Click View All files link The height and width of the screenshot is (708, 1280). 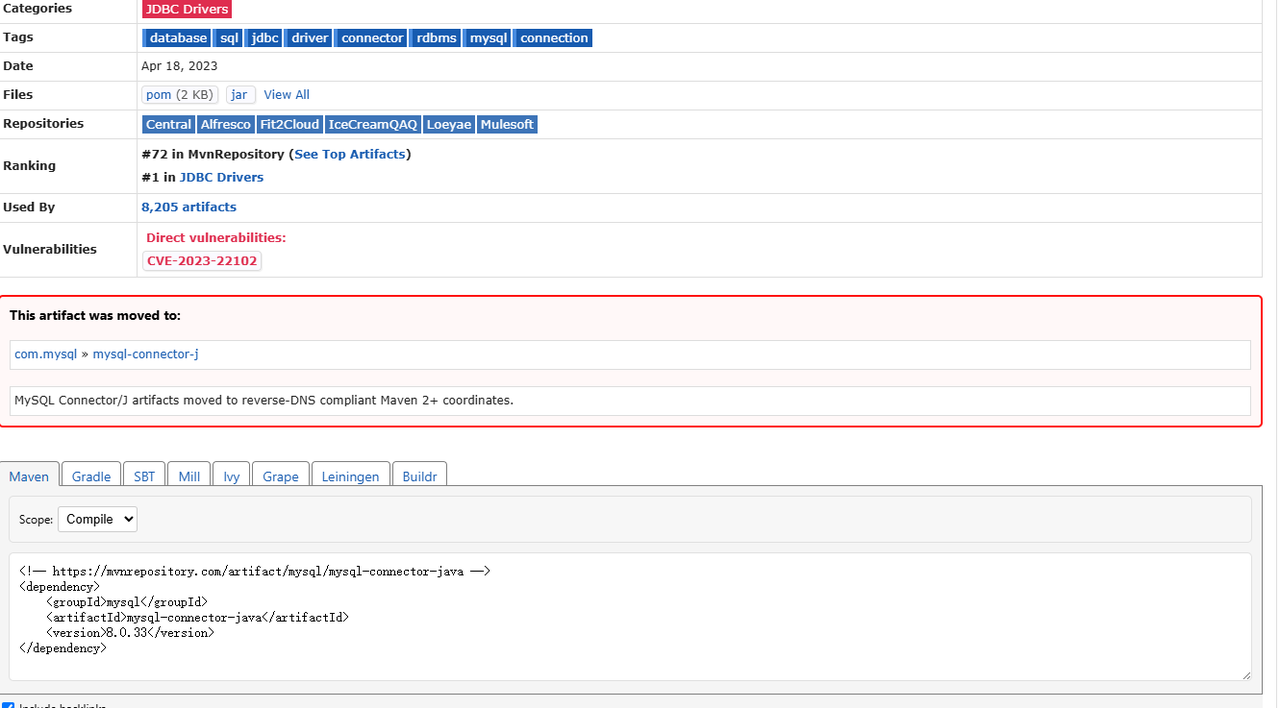pos(286,95)
